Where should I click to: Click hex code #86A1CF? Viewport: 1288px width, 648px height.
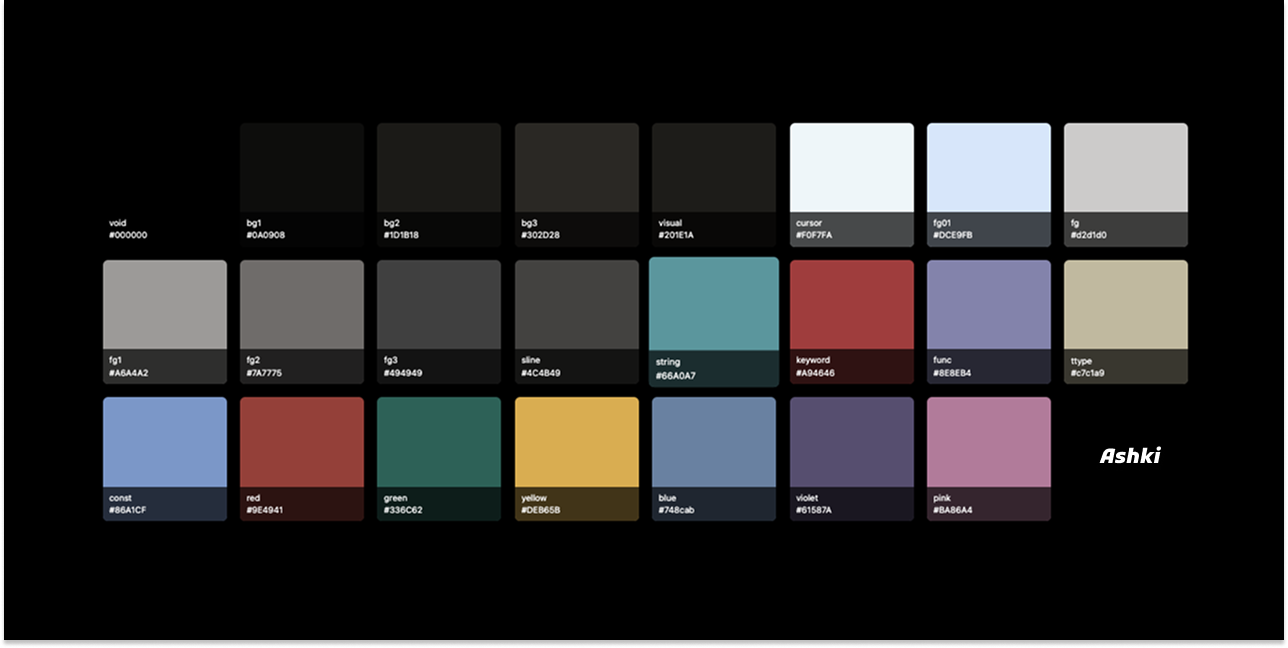[x=128, y=510]
